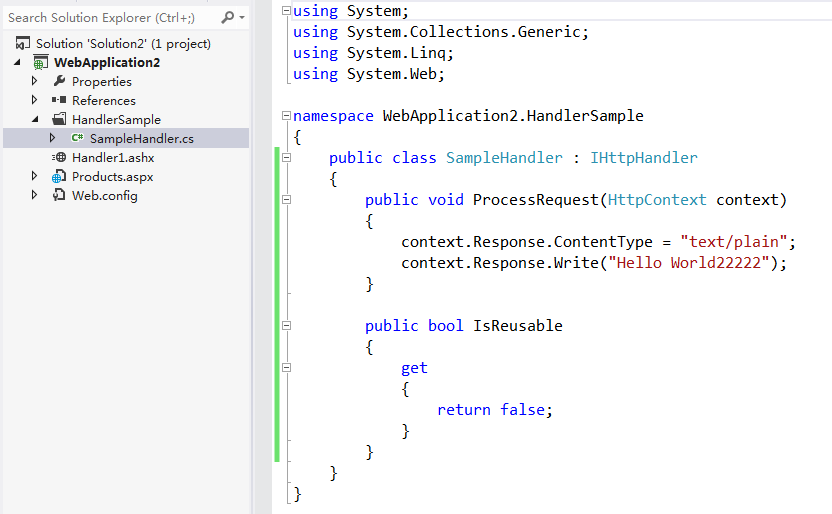Expand the References node
The image size is (832, 514).
34,100
